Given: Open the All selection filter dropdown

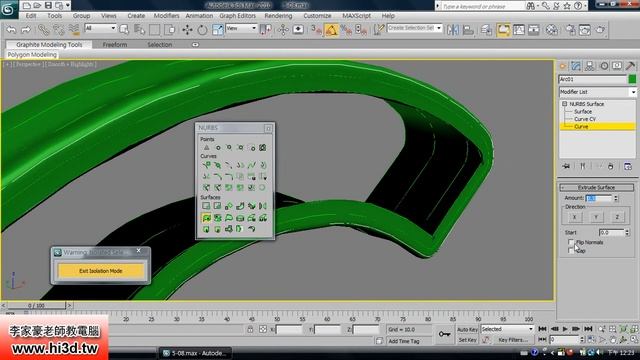Looking at the screenshot, I should coord(100,28).
